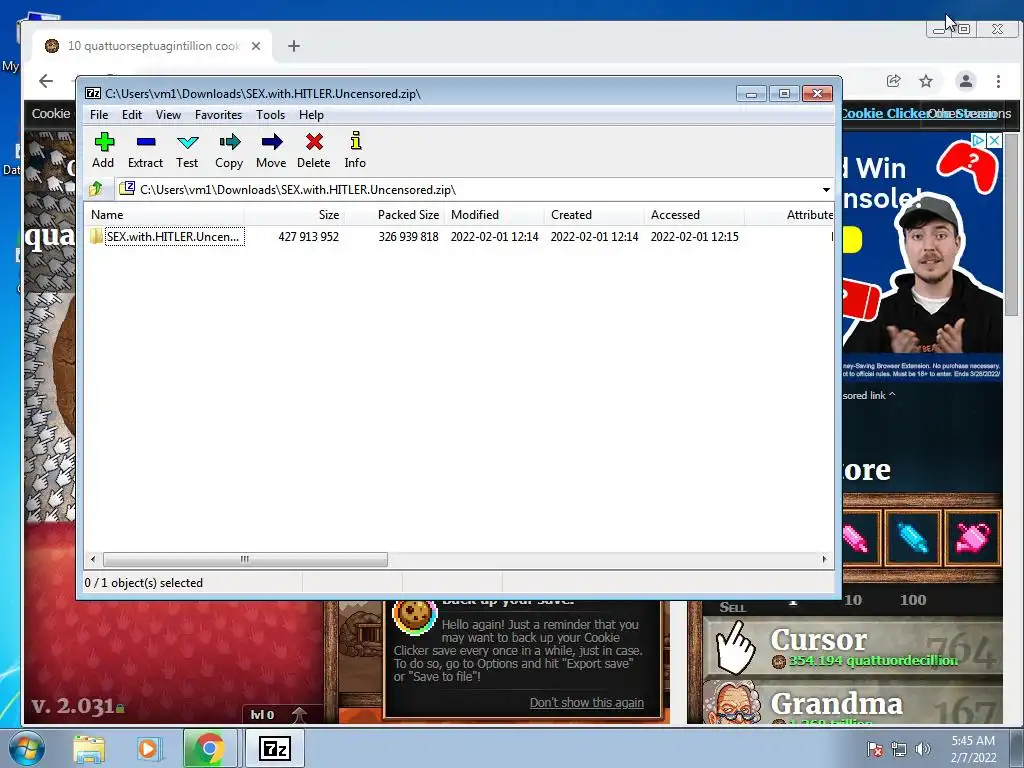The width and height of the screenshot is (1024, 768).
Task: Sort by the Modified column header
Action: (x=494, y=215)
